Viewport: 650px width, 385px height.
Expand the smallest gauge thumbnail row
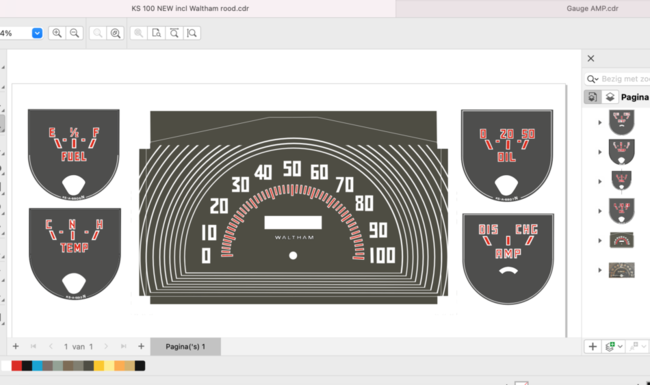click(x=600, y=182)
